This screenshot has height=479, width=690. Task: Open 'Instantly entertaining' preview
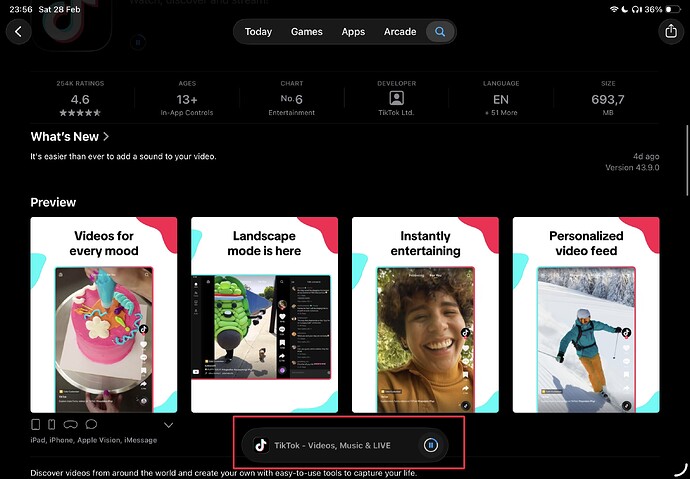pyautogui.click(x=426, y=315)
